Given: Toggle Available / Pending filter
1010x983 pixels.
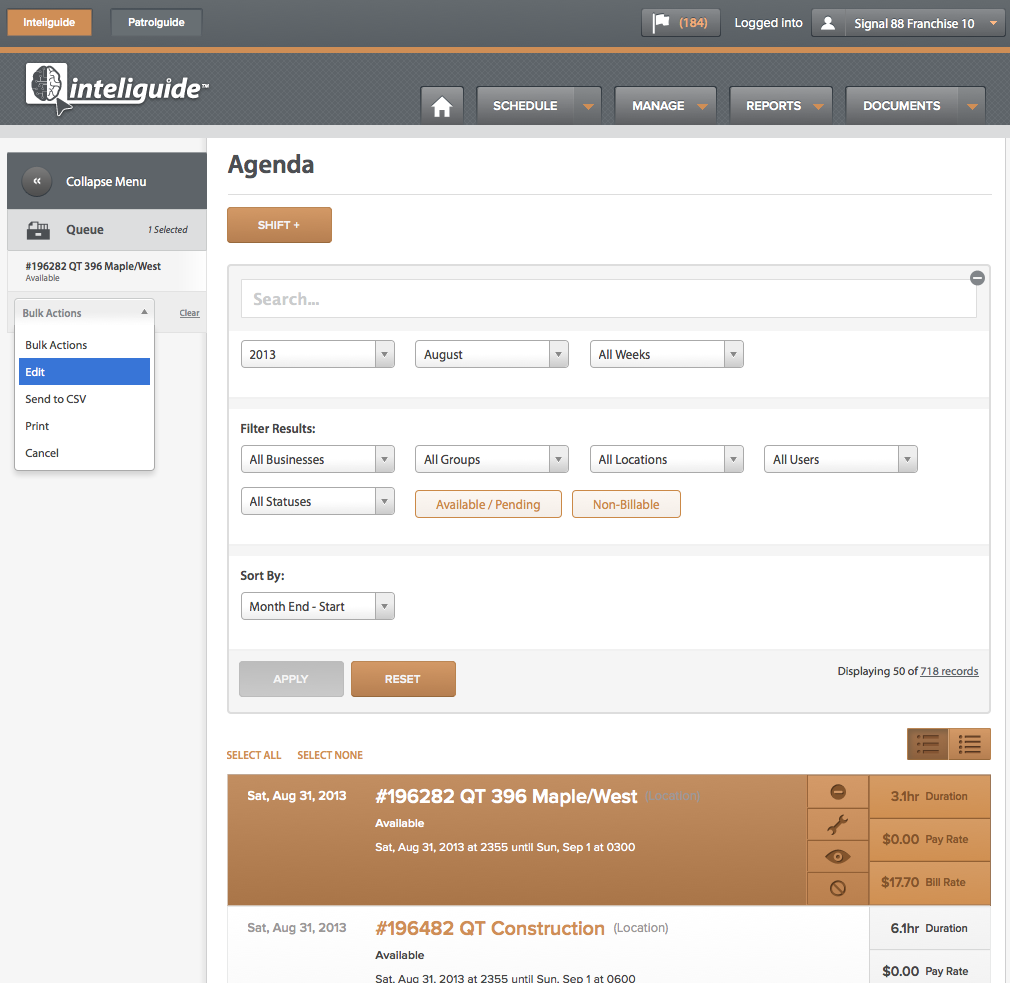Looking at the screenshot, I should (488, 504).
